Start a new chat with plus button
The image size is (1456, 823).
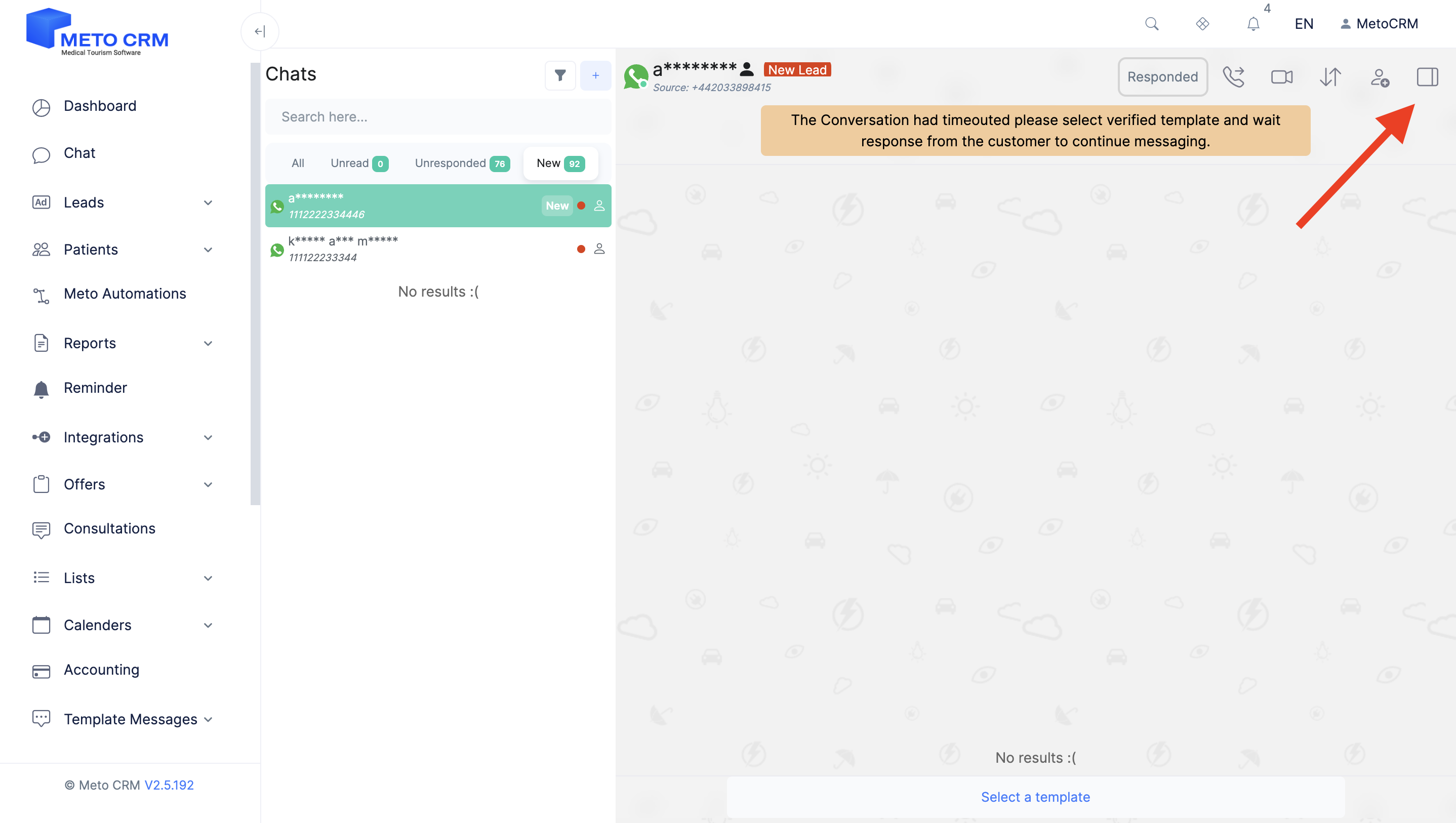[x=596, y=75]
